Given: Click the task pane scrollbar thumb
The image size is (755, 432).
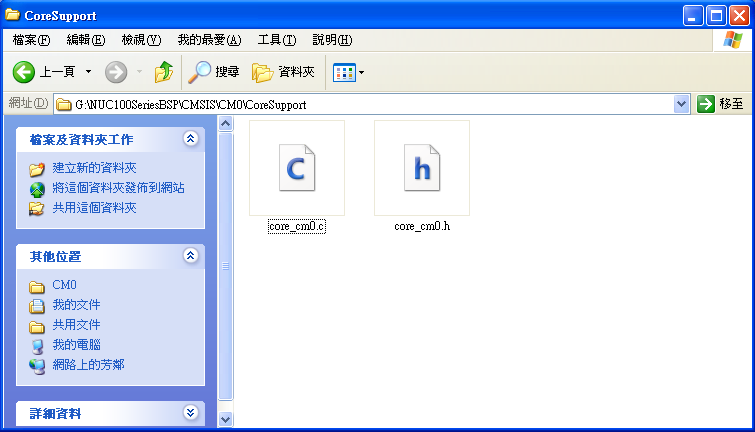Looking at the screenshot, I should coord(225,266).
